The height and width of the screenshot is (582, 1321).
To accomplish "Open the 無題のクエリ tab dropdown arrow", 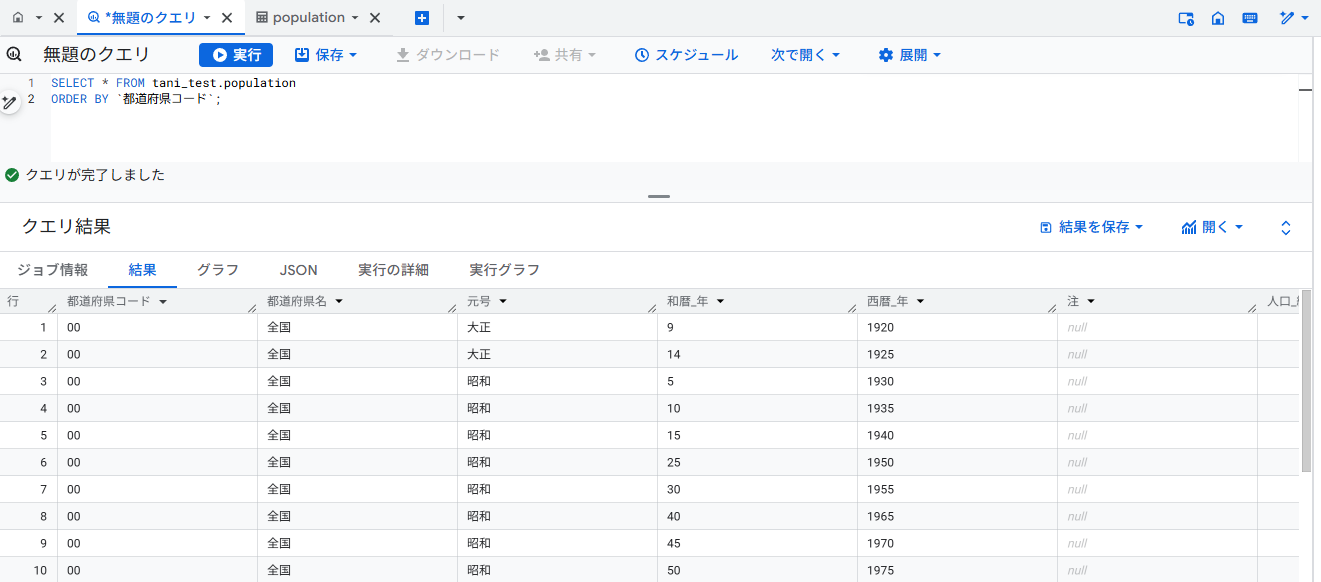I will pyautogui.click(x=207, y=18).
